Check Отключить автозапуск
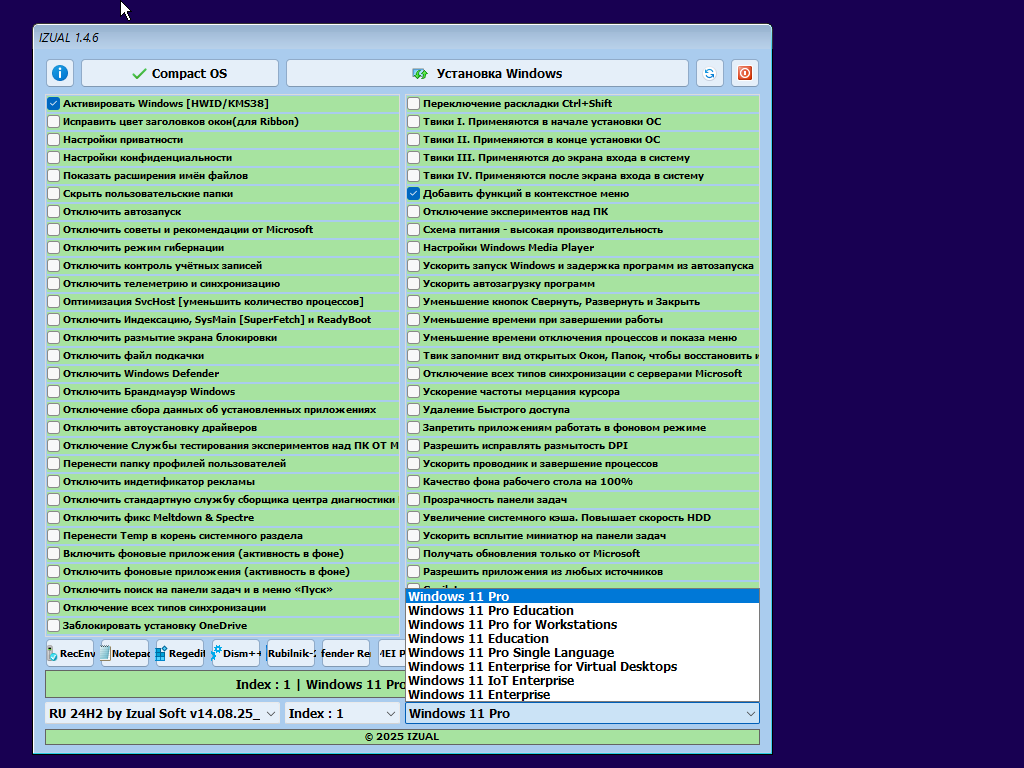1024x768 pixels. (54, 212)
